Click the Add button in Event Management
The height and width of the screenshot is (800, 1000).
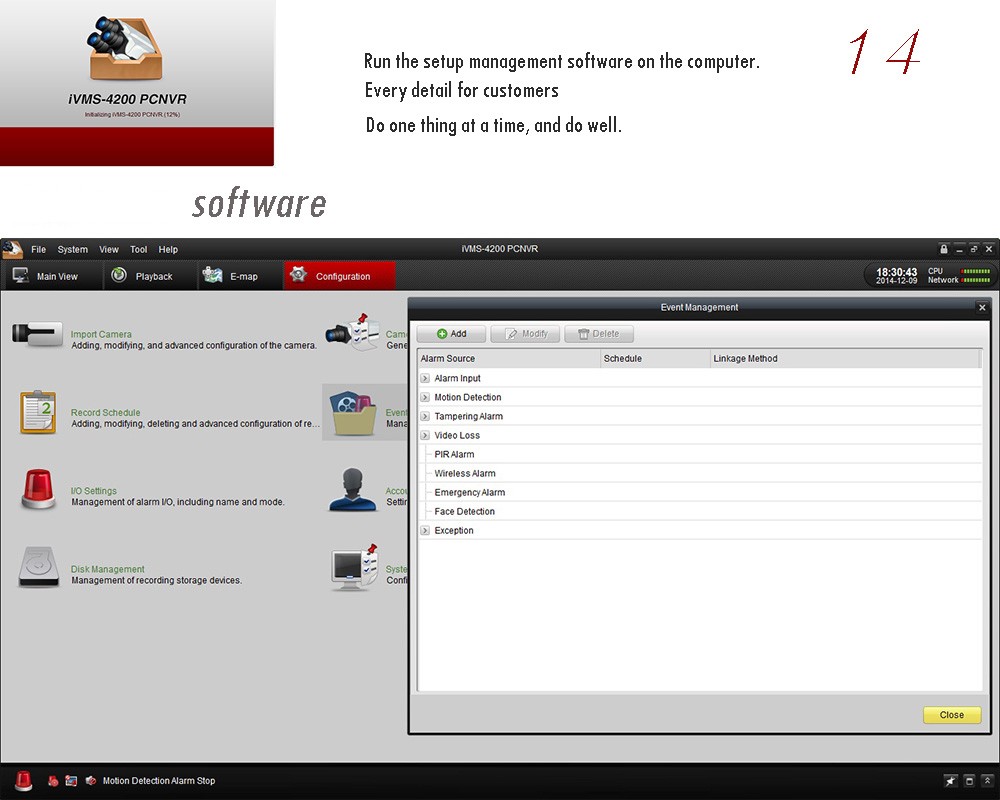point(451,334)
